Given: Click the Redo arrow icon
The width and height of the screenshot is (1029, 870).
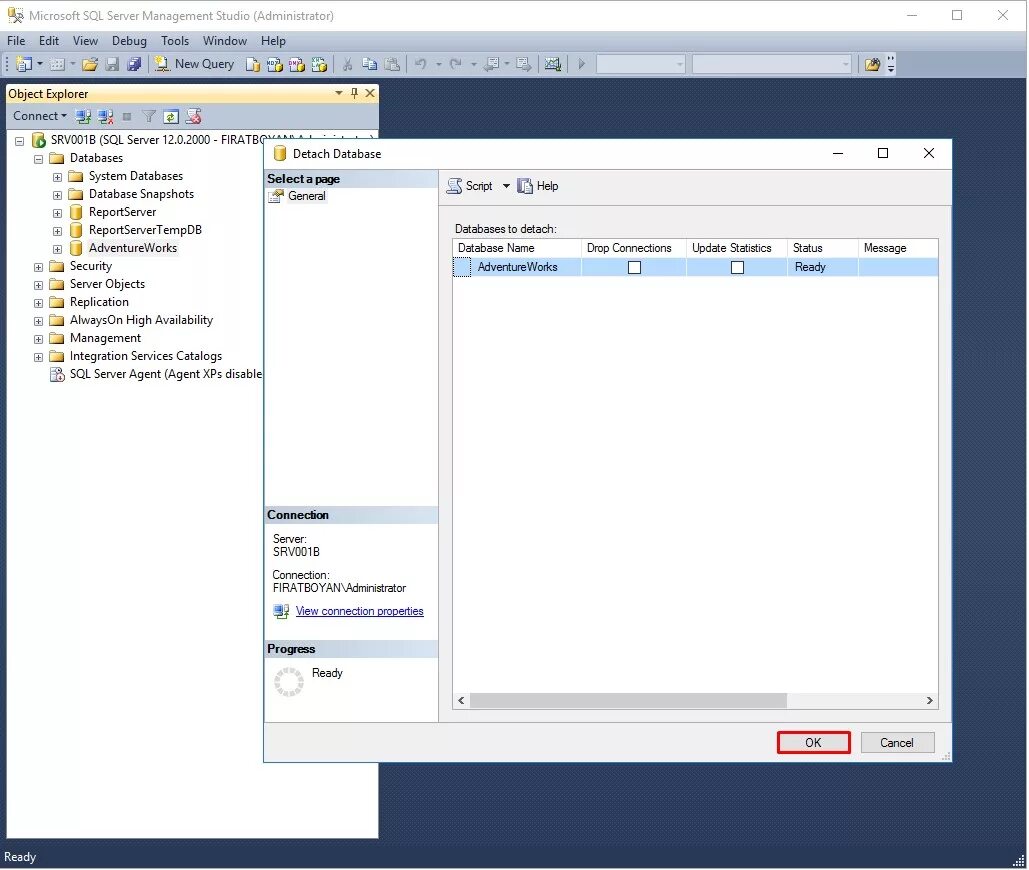Looking at the screenshot, I should tap(455, 64).
